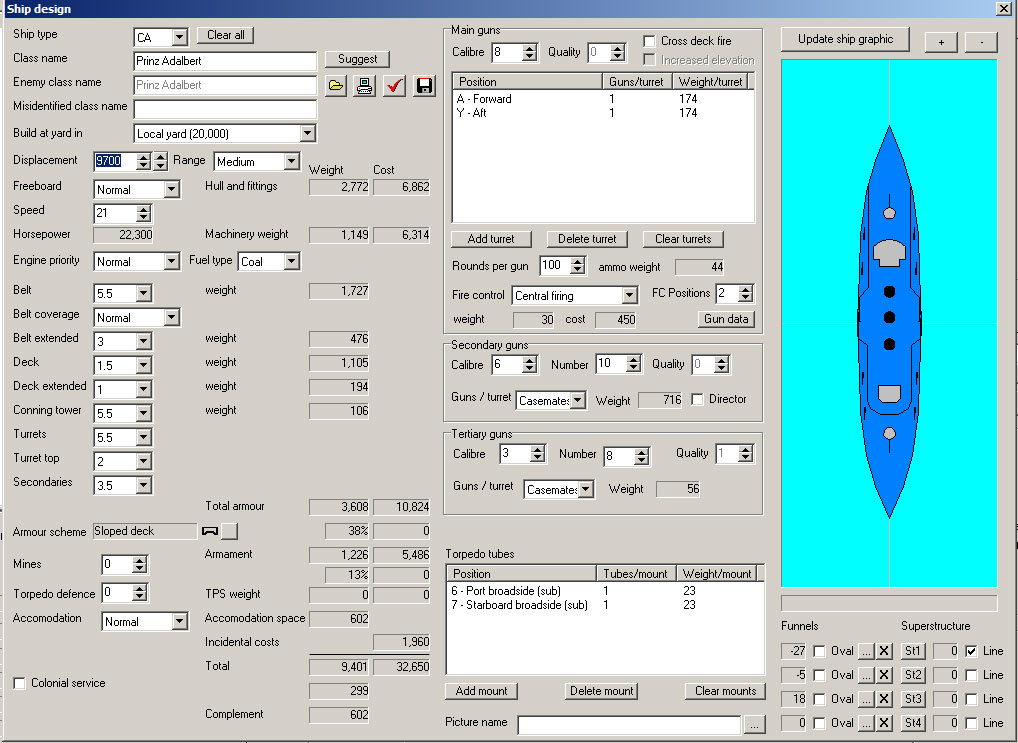The image size is (1018, 743).
Task: Add a main gun turret
Action: [491, 239]
